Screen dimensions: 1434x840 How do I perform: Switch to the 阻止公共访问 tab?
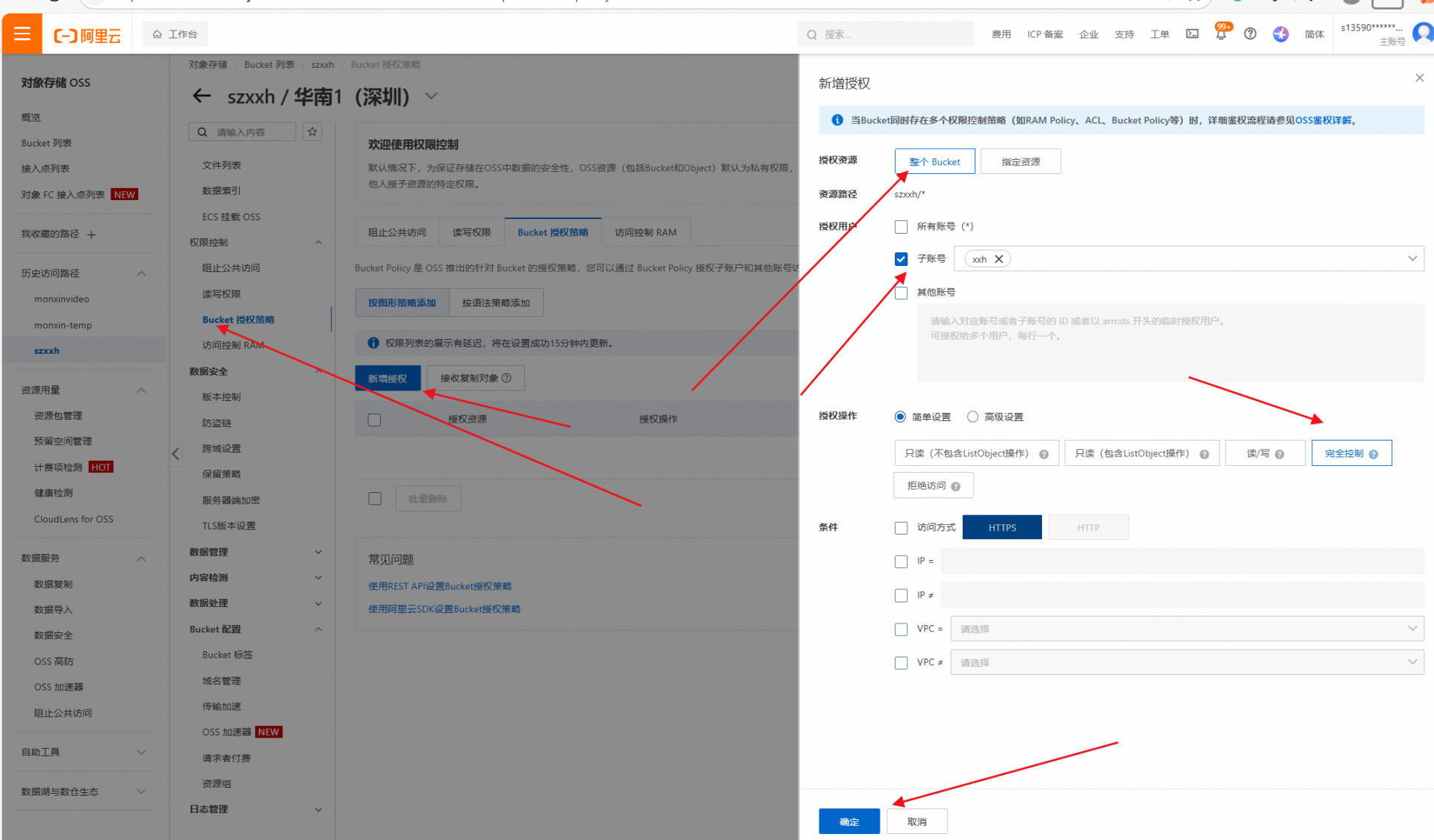click(397, 232)
